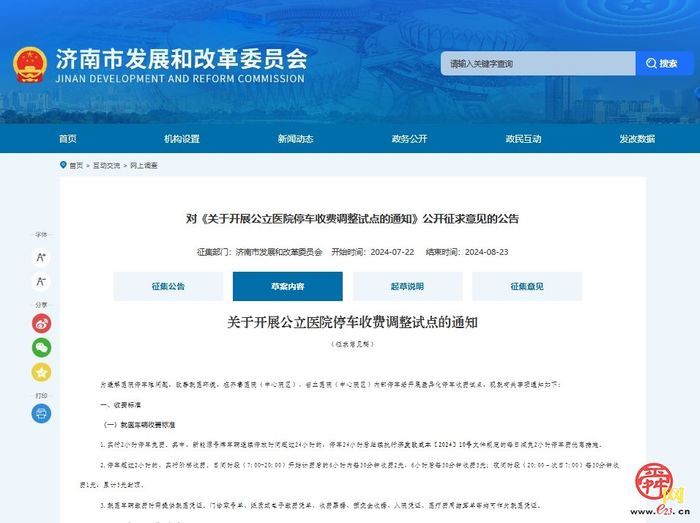Decrease font size with A- icon
This screenshot has width=700, height=523.
tap(41, 282)
